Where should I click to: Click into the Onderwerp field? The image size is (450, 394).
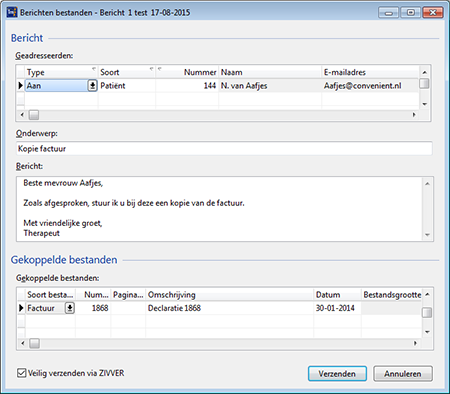(224, 149)
